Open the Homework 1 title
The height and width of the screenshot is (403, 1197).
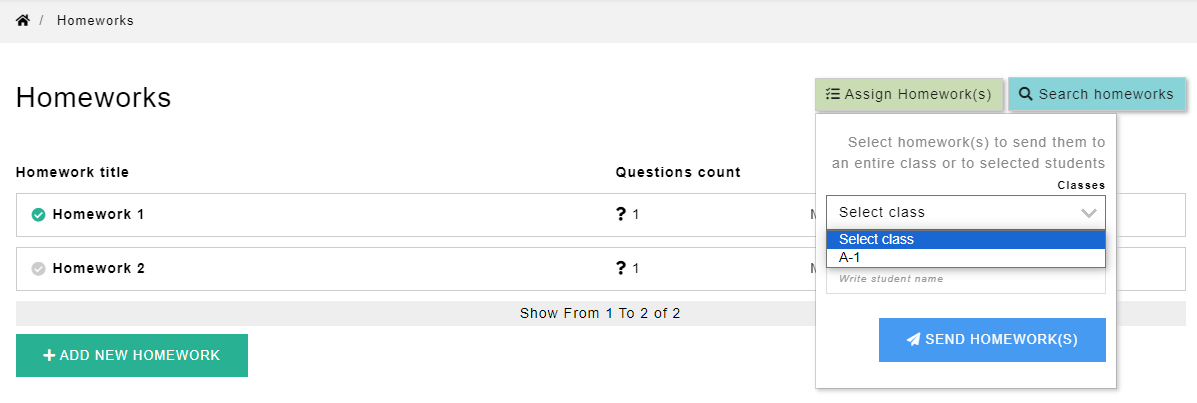coord(98,214)
